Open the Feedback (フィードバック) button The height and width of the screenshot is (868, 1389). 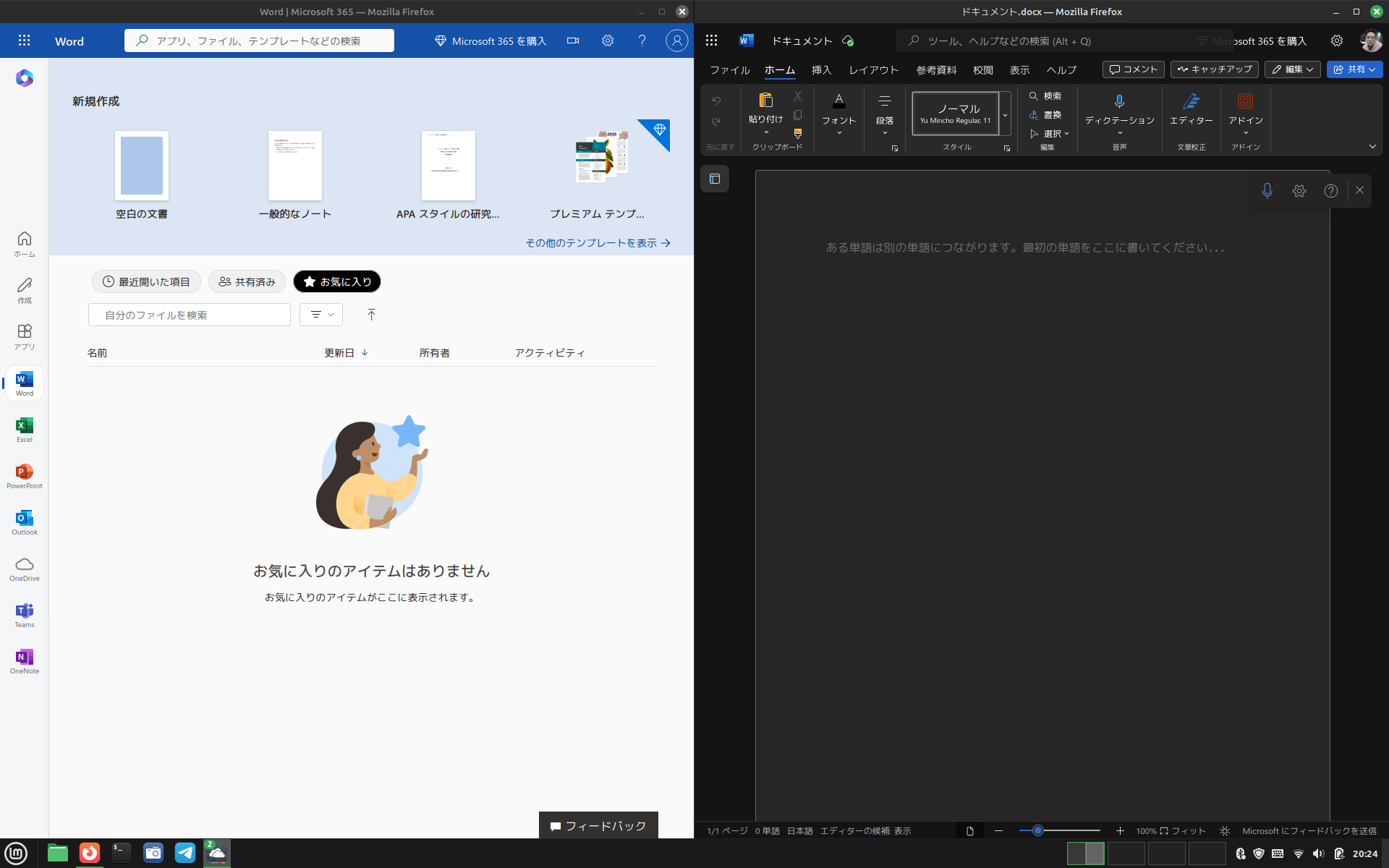pos(598,825)
